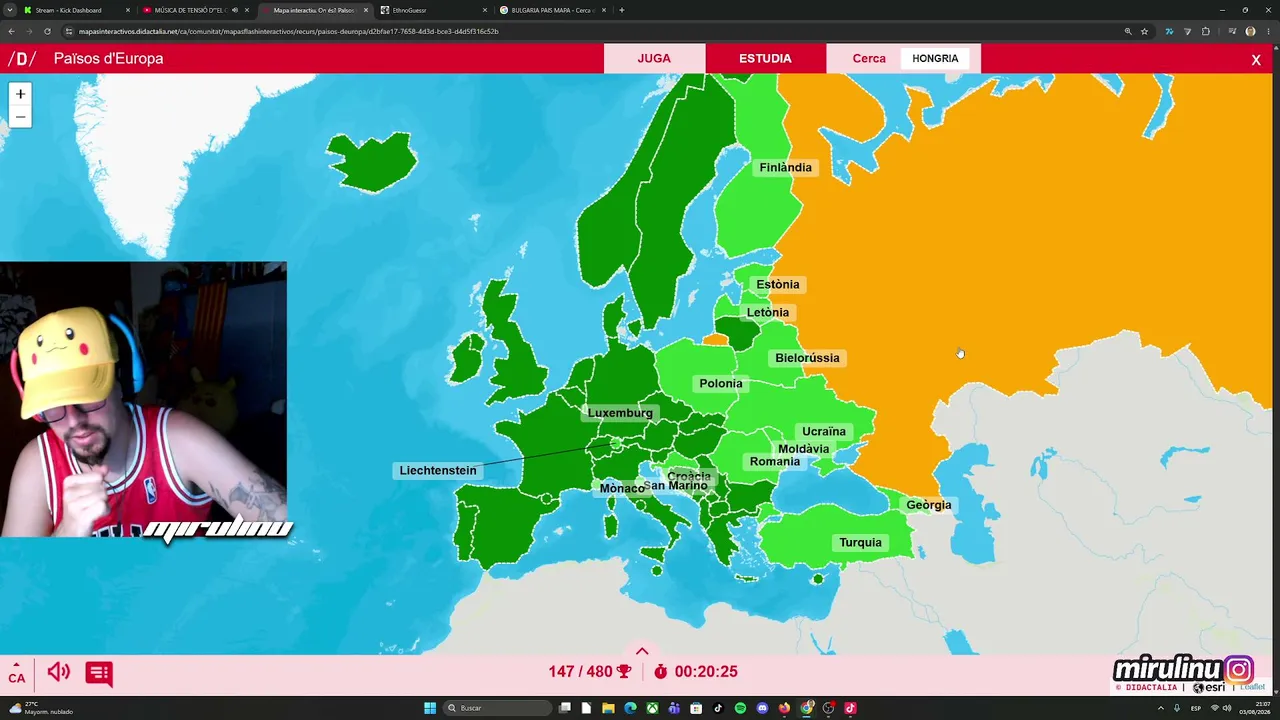Close the map game with the X
The height and width of the screenshot is (720, 1280).
(1256, 60)
